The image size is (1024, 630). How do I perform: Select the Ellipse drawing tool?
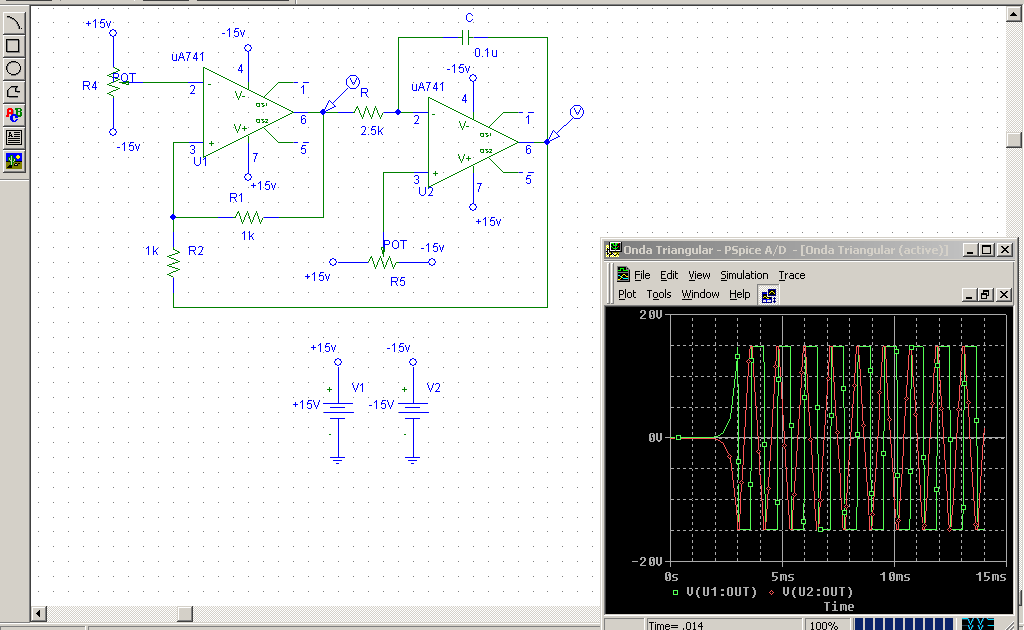coord(12,68)
